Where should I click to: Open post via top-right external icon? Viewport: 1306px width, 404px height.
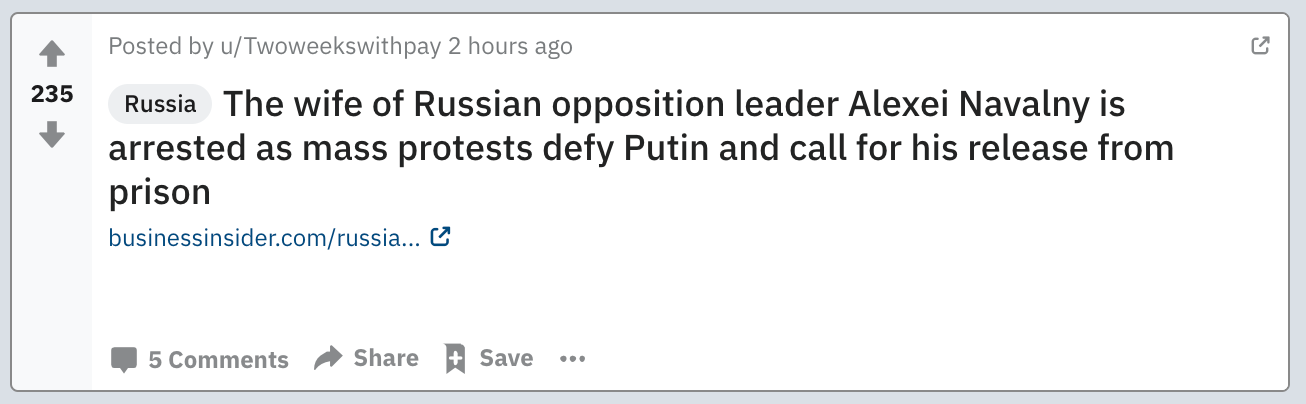click(1261, 45)
